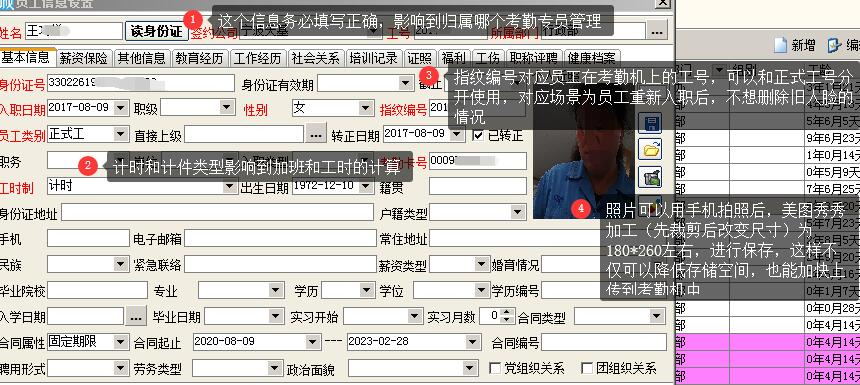
Task: Click the ... button beside 入学日期
Action: coord(135,316)
